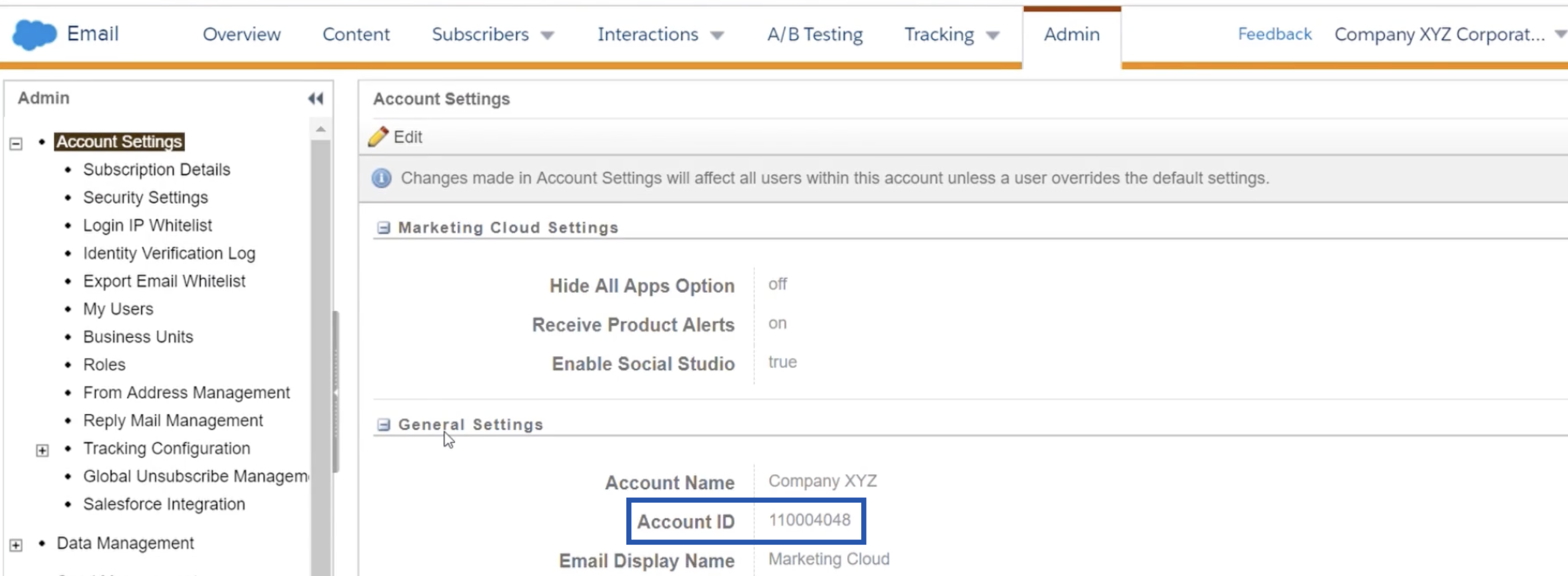The image size is (1568, 576).
Task: Click the Receive Product Alerts label
Action: 633,325
